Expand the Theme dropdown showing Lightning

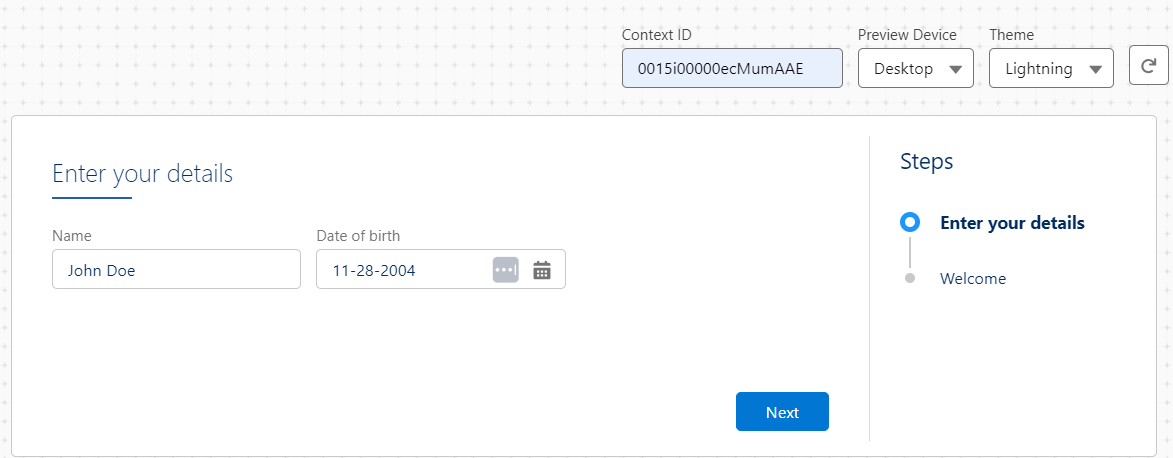pos(1051,69)
